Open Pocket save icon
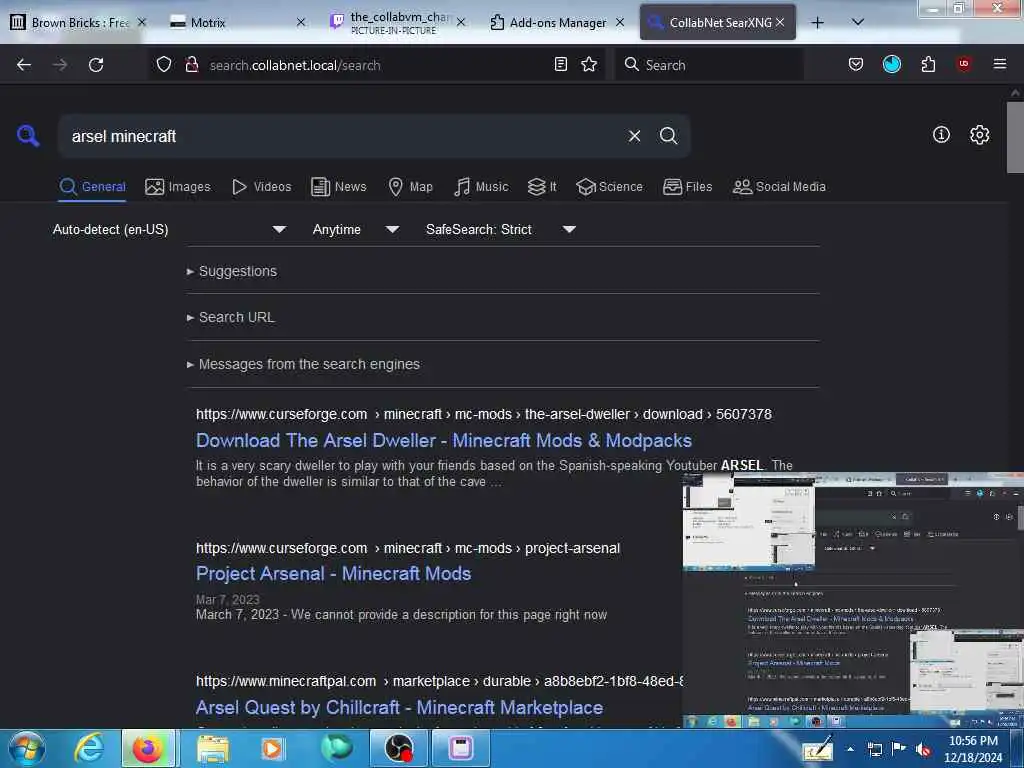The height and width of the screenshot is (768, 1024). tap(856, 64)
